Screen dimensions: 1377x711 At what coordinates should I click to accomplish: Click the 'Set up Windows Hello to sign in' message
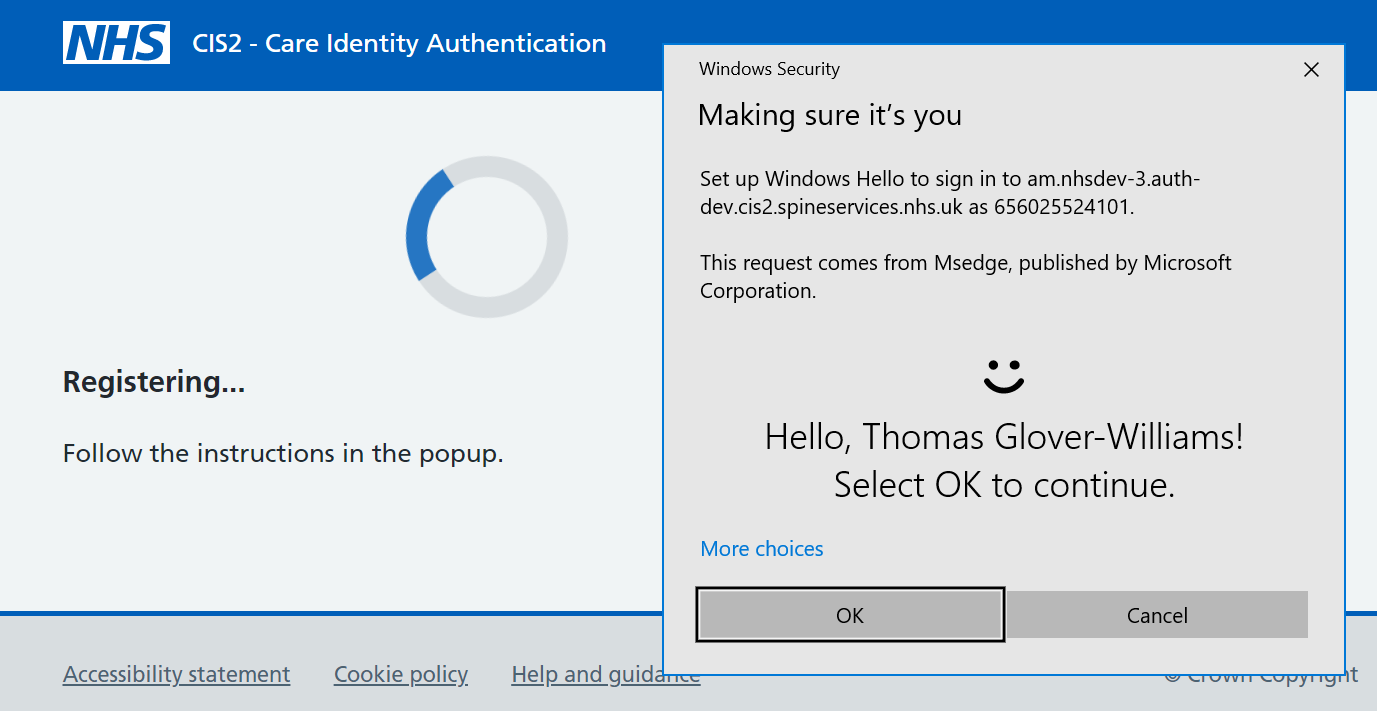[949, 193]
